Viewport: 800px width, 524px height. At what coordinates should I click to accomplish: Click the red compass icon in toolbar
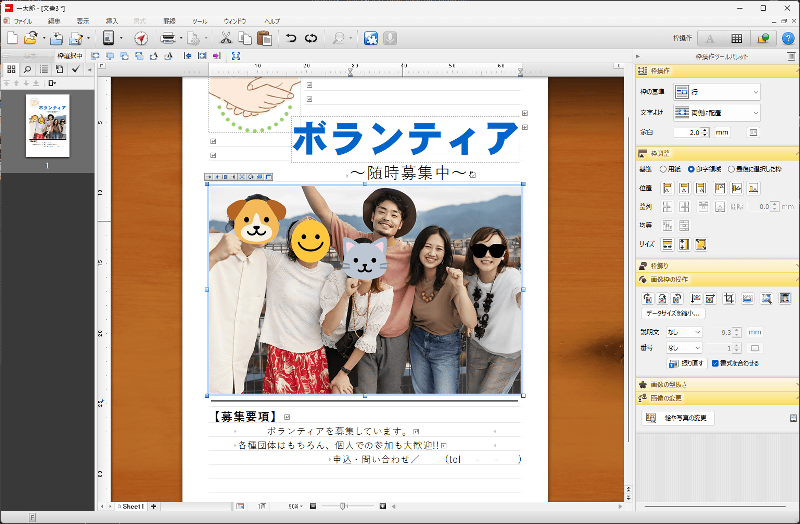(x=140, y=38)
